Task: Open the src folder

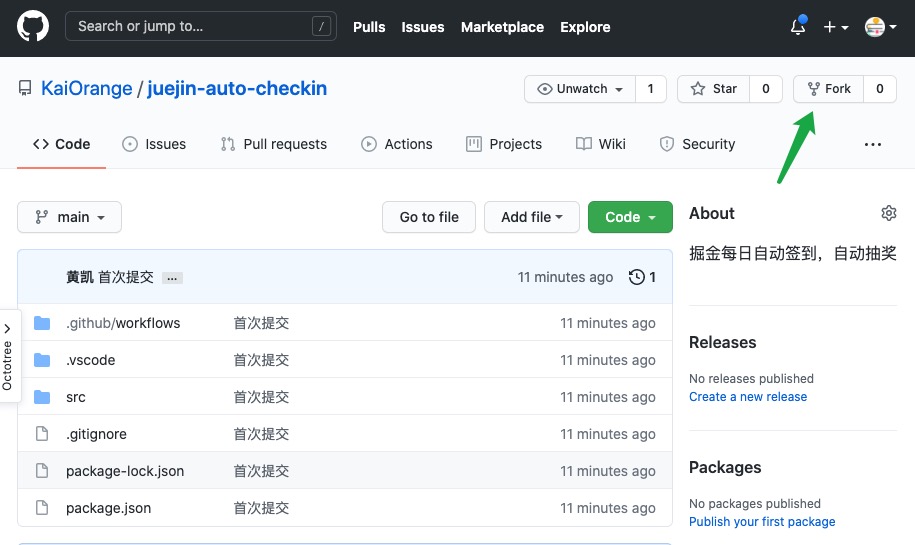Action: [x=76, y=397]
